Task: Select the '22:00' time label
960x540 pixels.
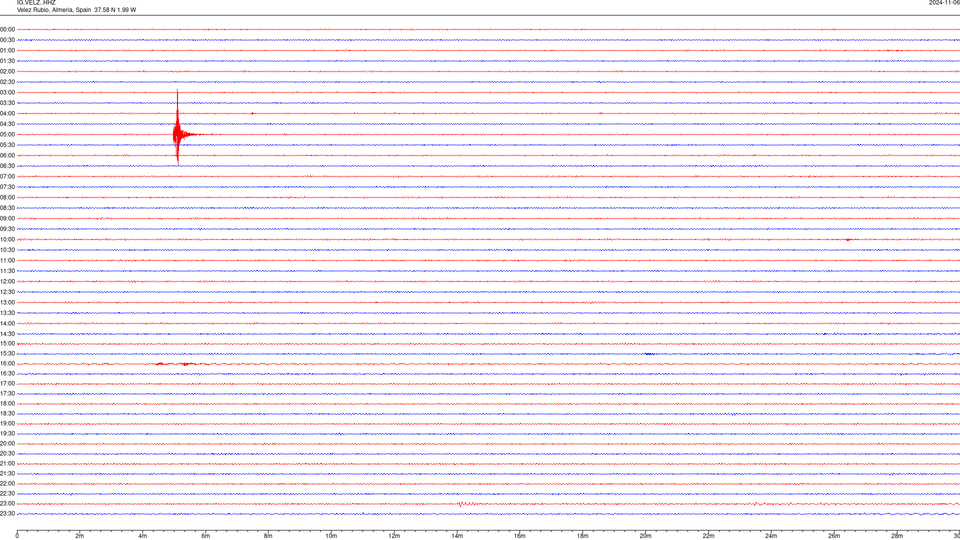Action: (7, 484)
